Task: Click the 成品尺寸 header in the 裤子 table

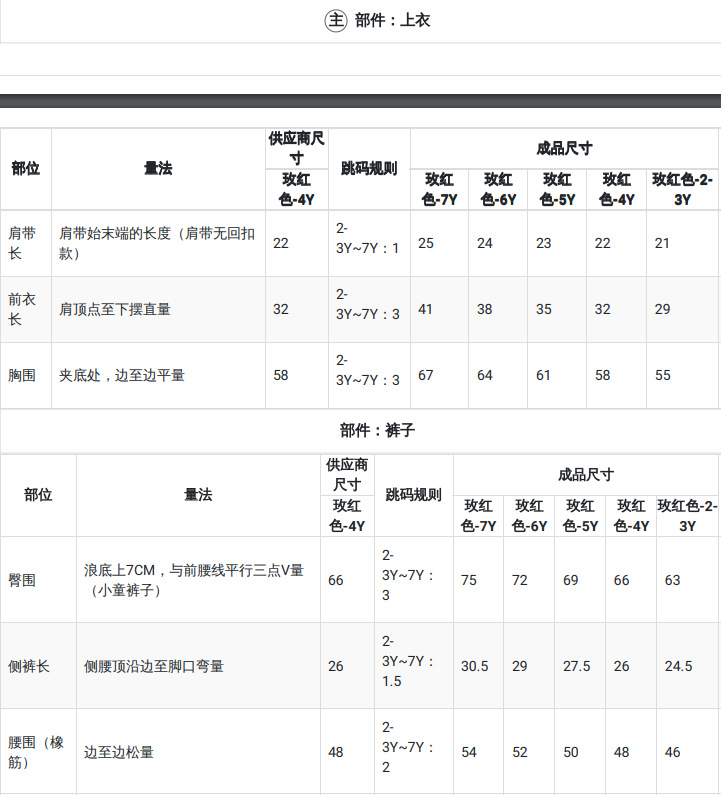Action: tap(586, 475)
